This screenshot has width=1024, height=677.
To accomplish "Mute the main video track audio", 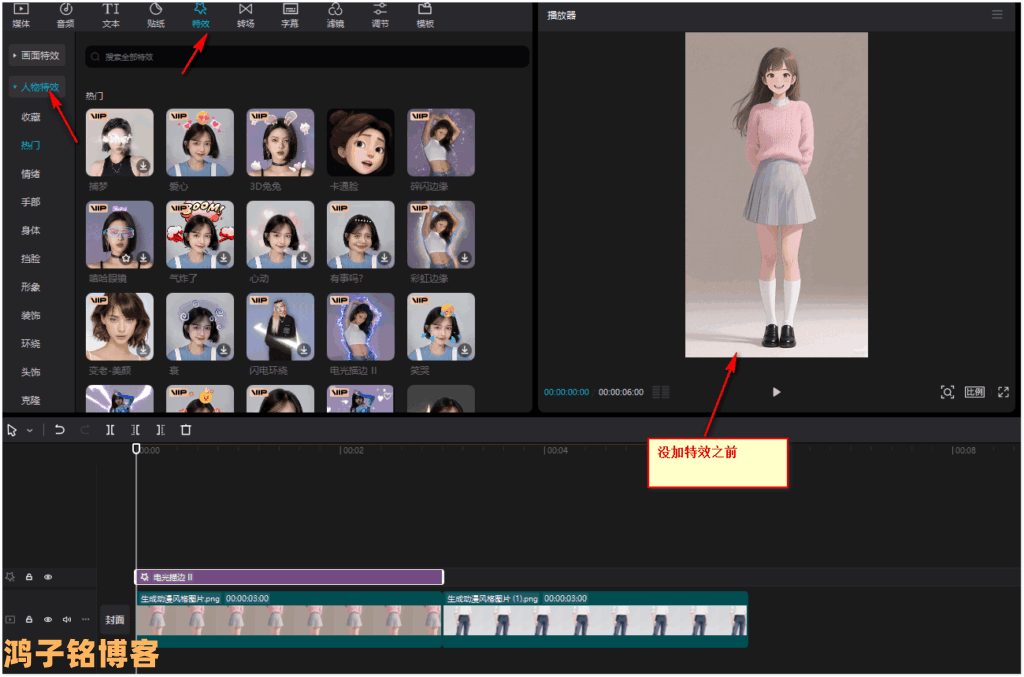I will 67,620.
